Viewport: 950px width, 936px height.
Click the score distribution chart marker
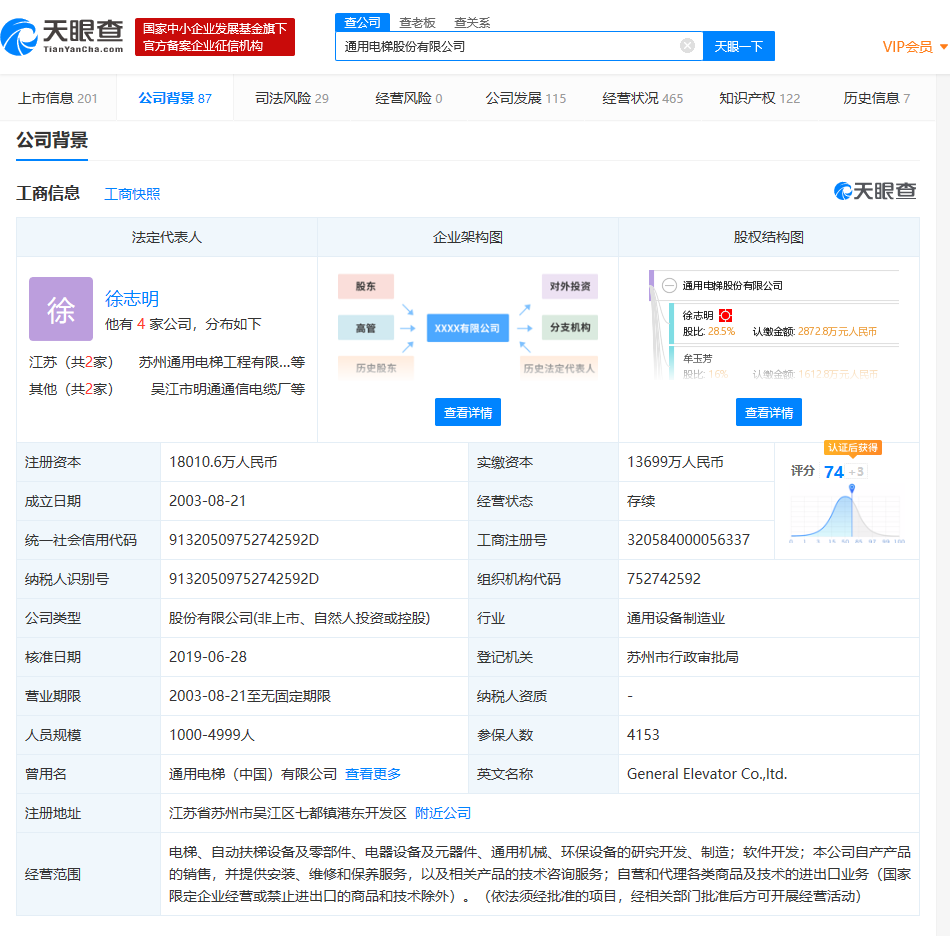pyautogui.click(x=852, y=488)
